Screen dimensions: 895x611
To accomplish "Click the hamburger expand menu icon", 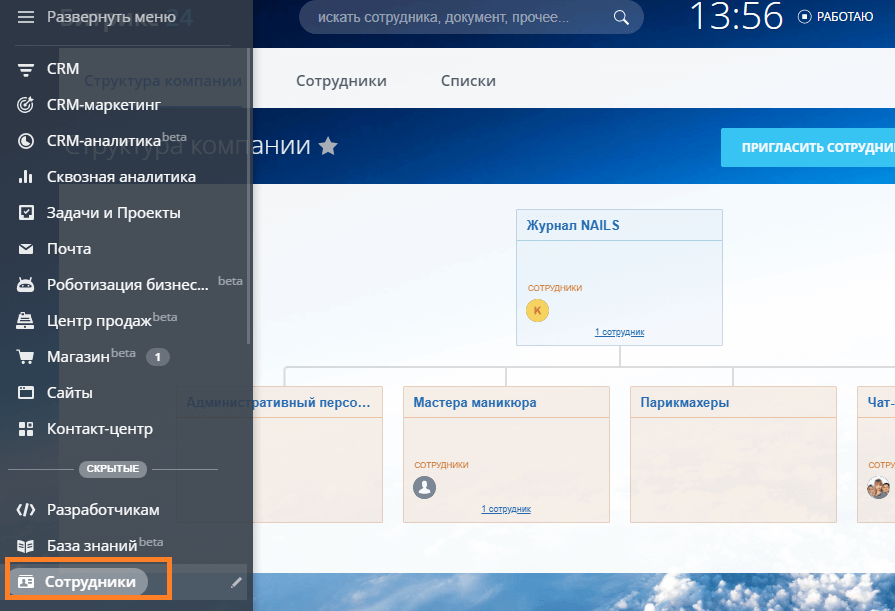I will pos(26,17).
